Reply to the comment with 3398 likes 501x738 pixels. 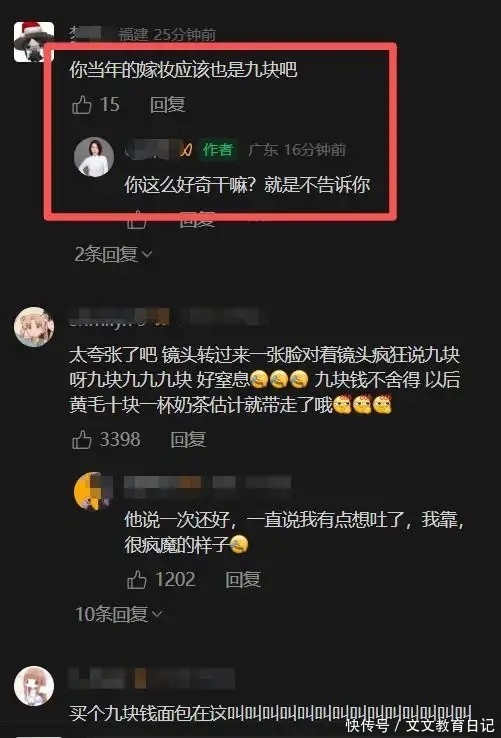188,440
